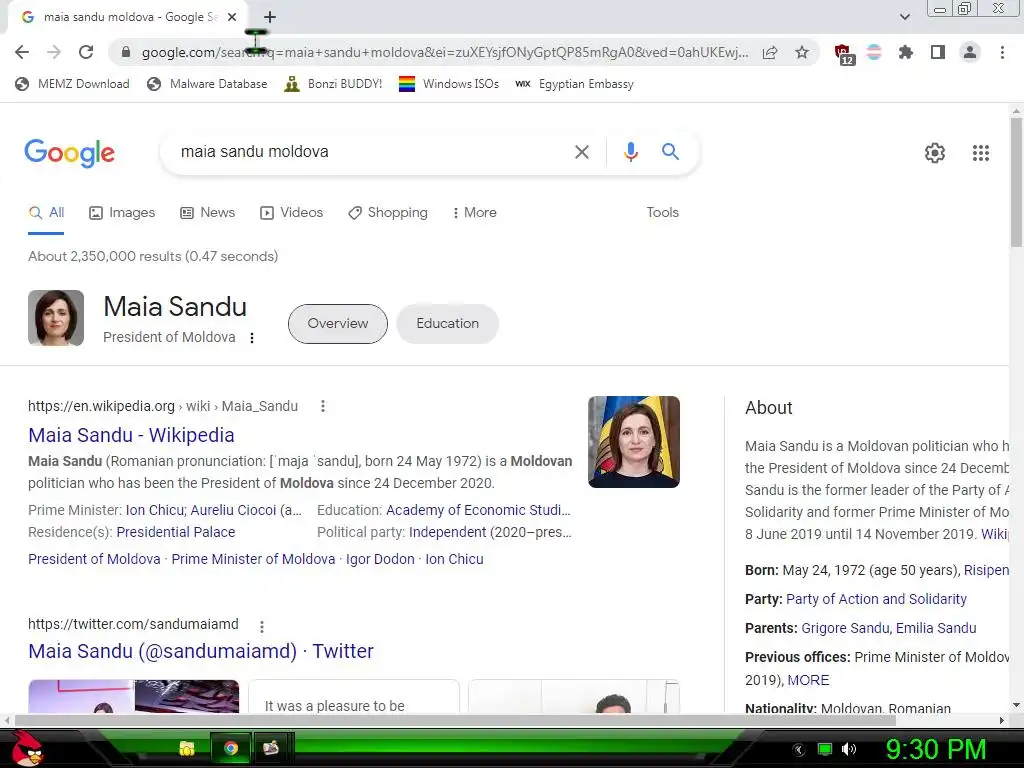This screenshot has width=1024, height=768.
Task: Open the Ion Chicu sitelink
Action: 455,560
